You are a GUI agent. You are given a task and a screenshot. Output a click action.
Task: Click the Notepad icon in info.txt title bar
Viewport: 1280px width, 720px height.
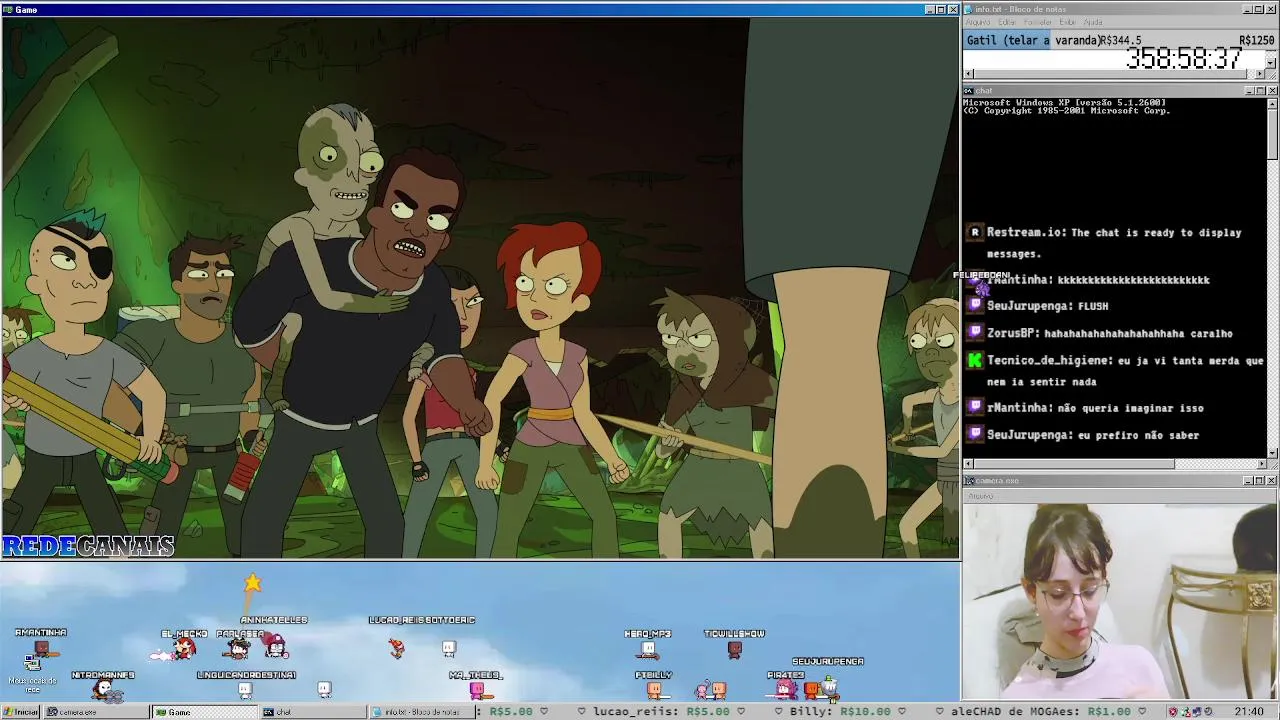[x=970, y=9]
